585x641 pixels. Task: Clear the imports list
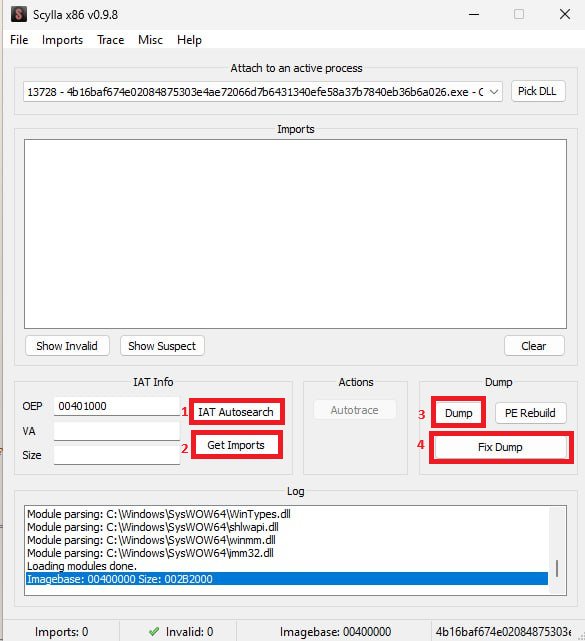point(534,346)
